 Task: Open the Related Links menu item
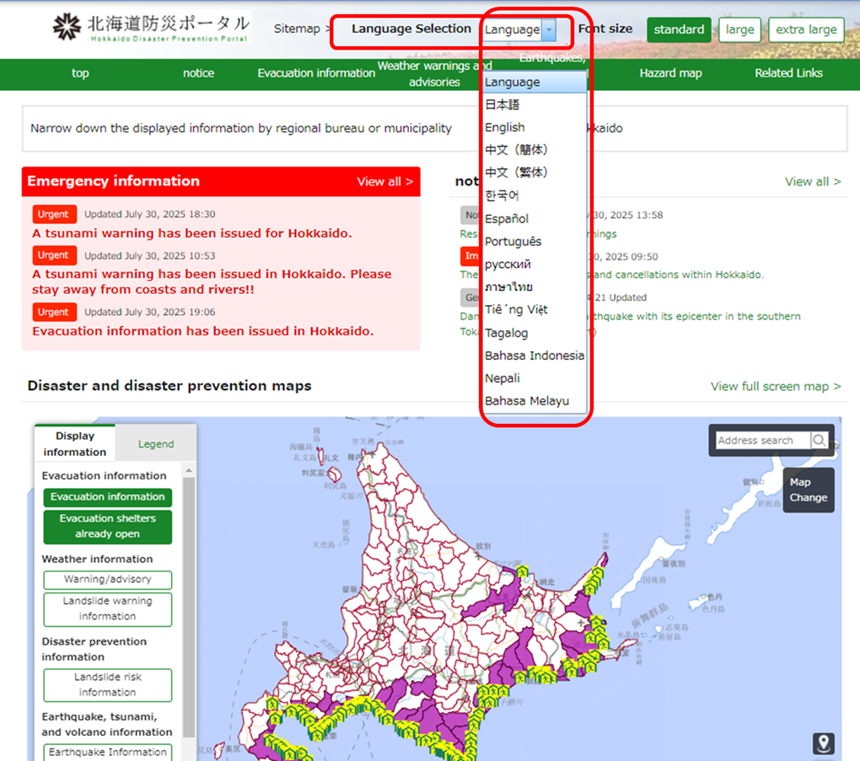789,73
